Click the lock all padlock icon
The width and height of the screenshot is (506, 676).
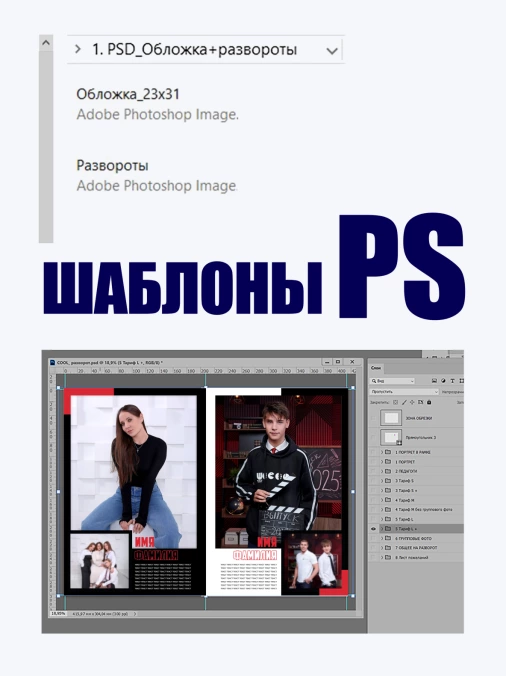coord(429,402)
